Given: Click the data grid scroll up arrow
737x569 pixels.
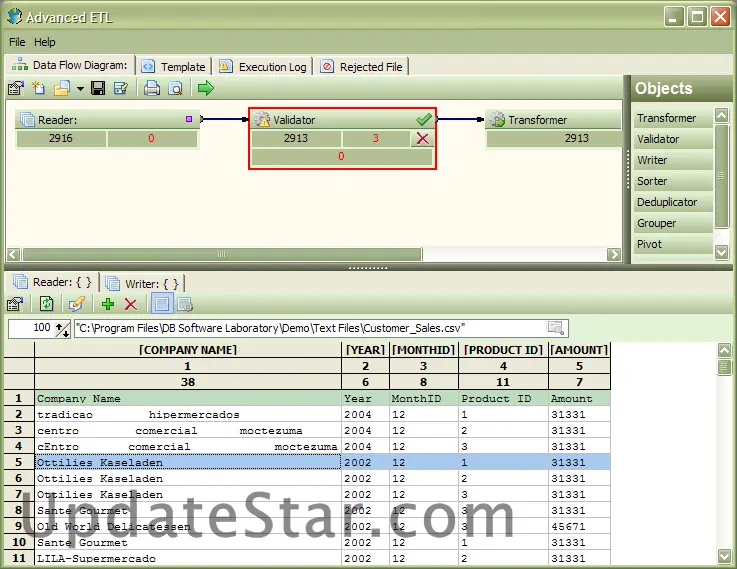Looking at the screenshot, I should 724,350.
